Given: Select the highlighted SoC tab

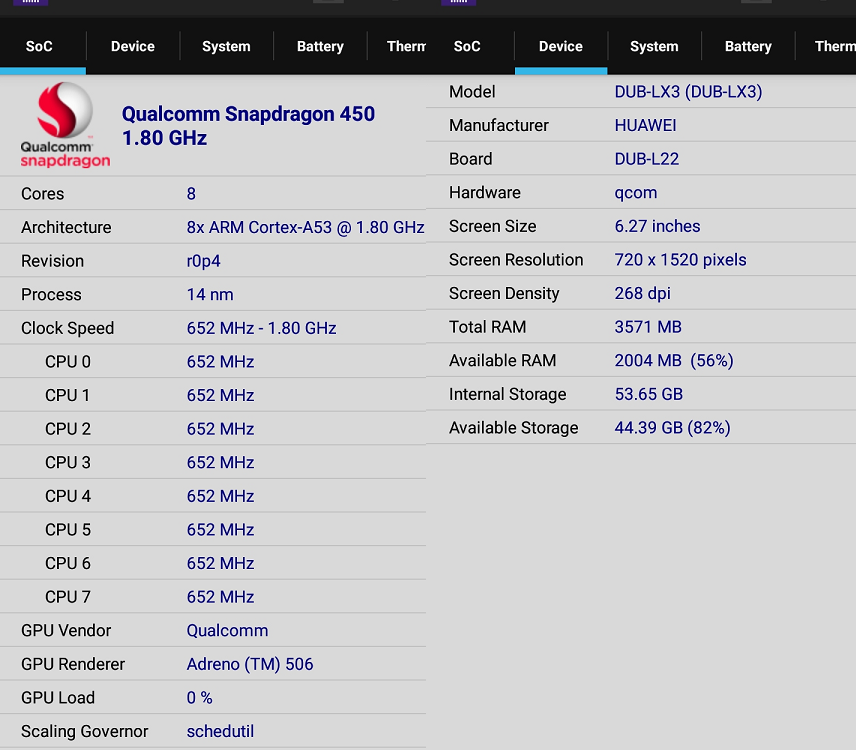Looking at the screenshot, I should tap(40, 46).
